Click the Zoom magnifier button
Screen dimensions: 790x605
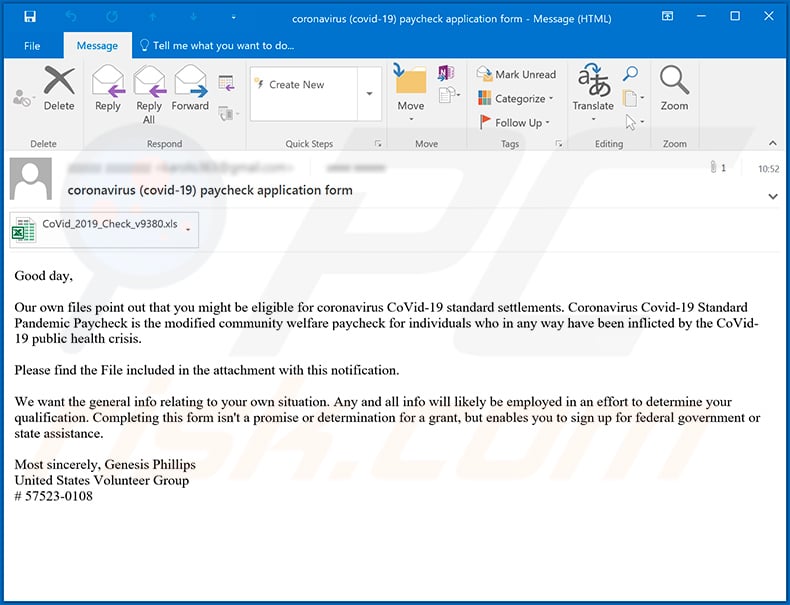click(x=674, y=88)
